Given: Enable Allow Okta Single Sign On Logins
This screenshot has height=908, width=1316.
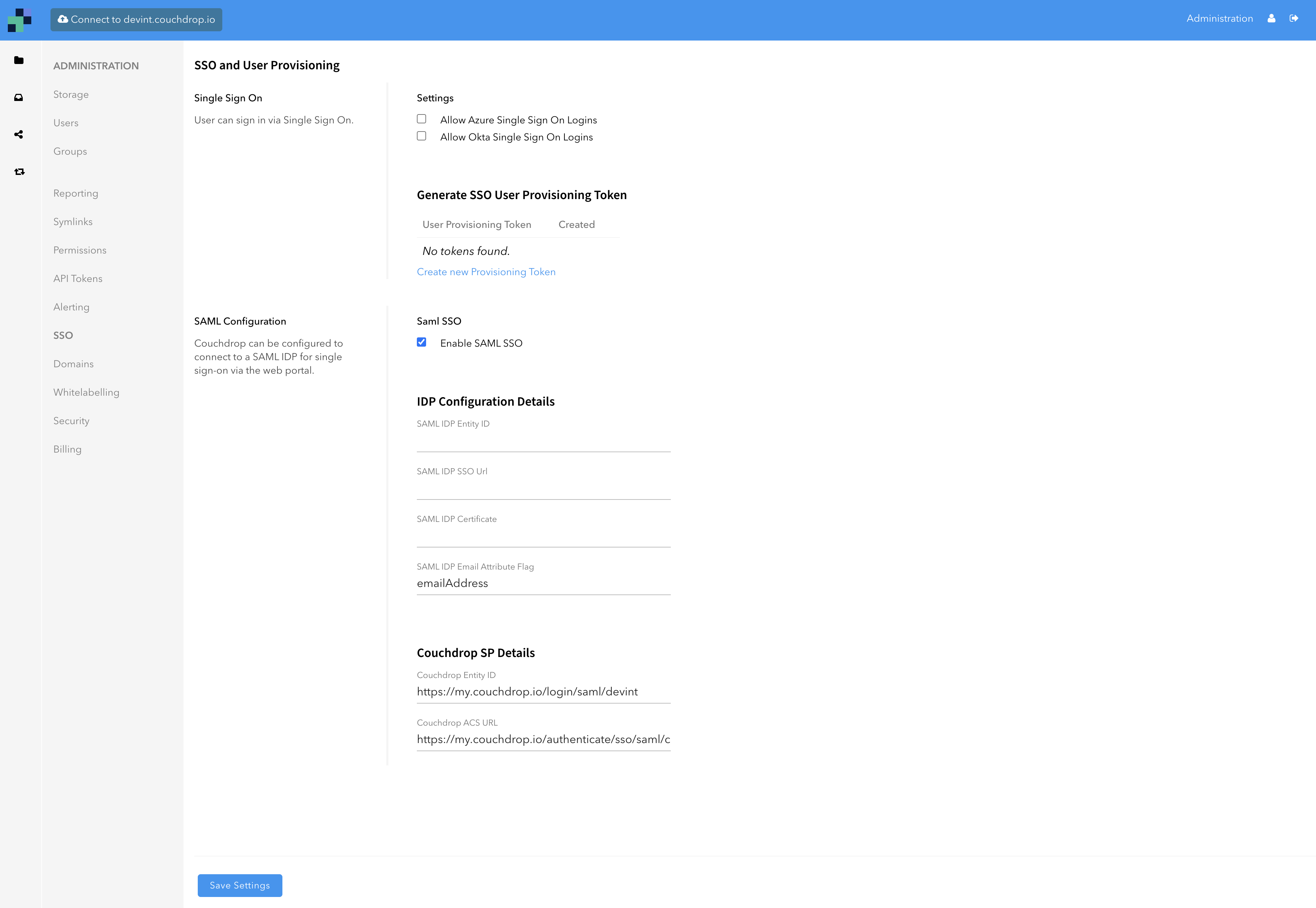Looking at the screenshot, I should coord(421,136).
